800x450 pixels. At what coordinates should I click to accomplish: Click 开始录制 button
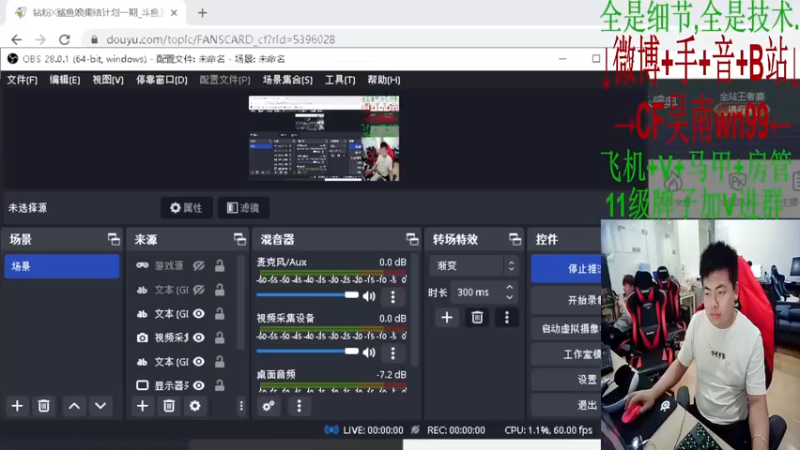566,301
